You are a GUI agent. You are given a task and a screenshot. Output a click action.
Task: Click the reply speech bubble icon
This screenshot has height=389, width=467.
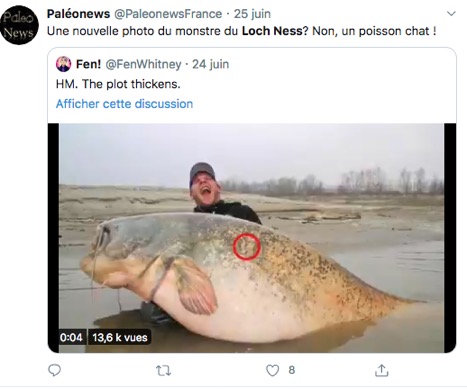[54, 370]
